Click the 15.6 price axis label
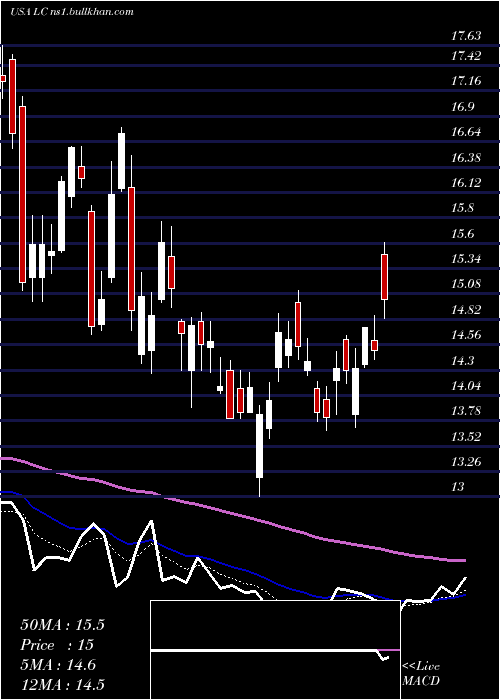This screenshot has height=700, width=500. [x=463, y=233]
